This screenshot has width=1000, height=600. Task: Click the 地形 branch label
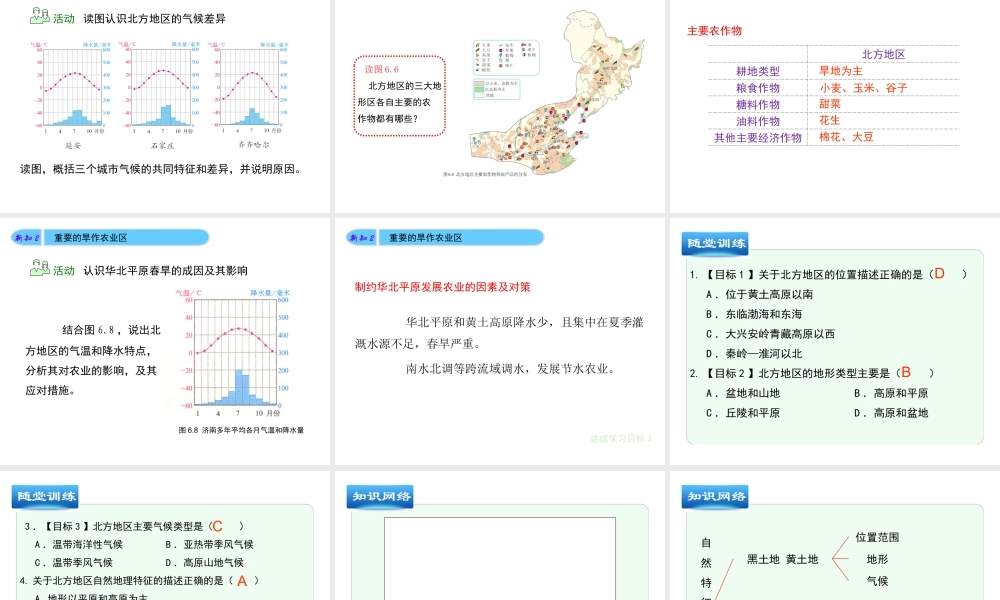[878, 559]
